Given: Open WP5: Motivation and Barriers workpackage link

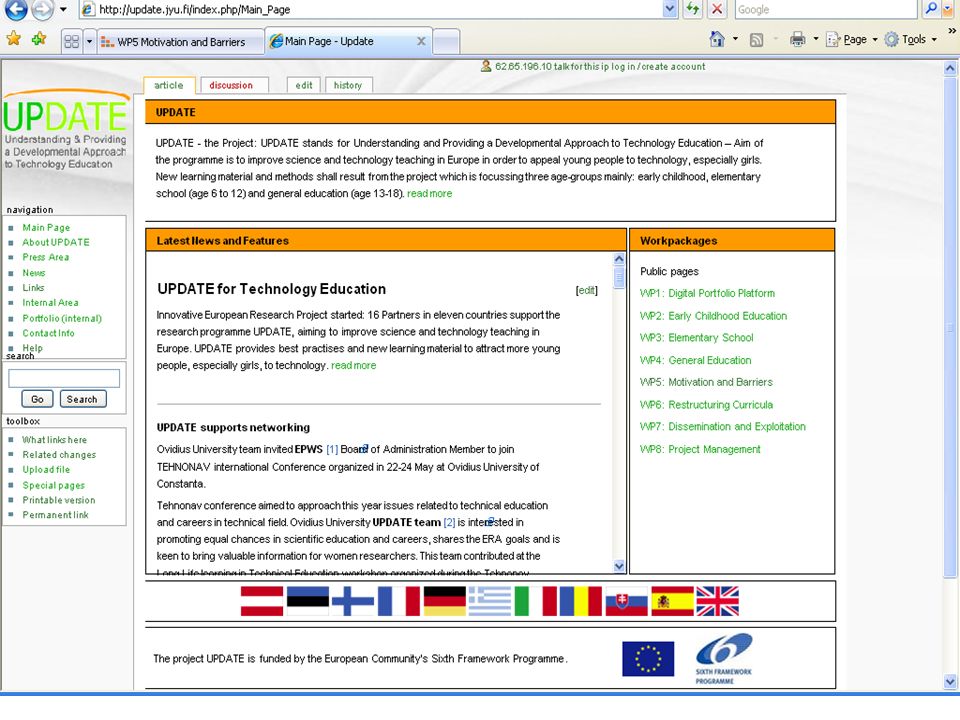Looking at the screenshot, I should tap(706, 382).
